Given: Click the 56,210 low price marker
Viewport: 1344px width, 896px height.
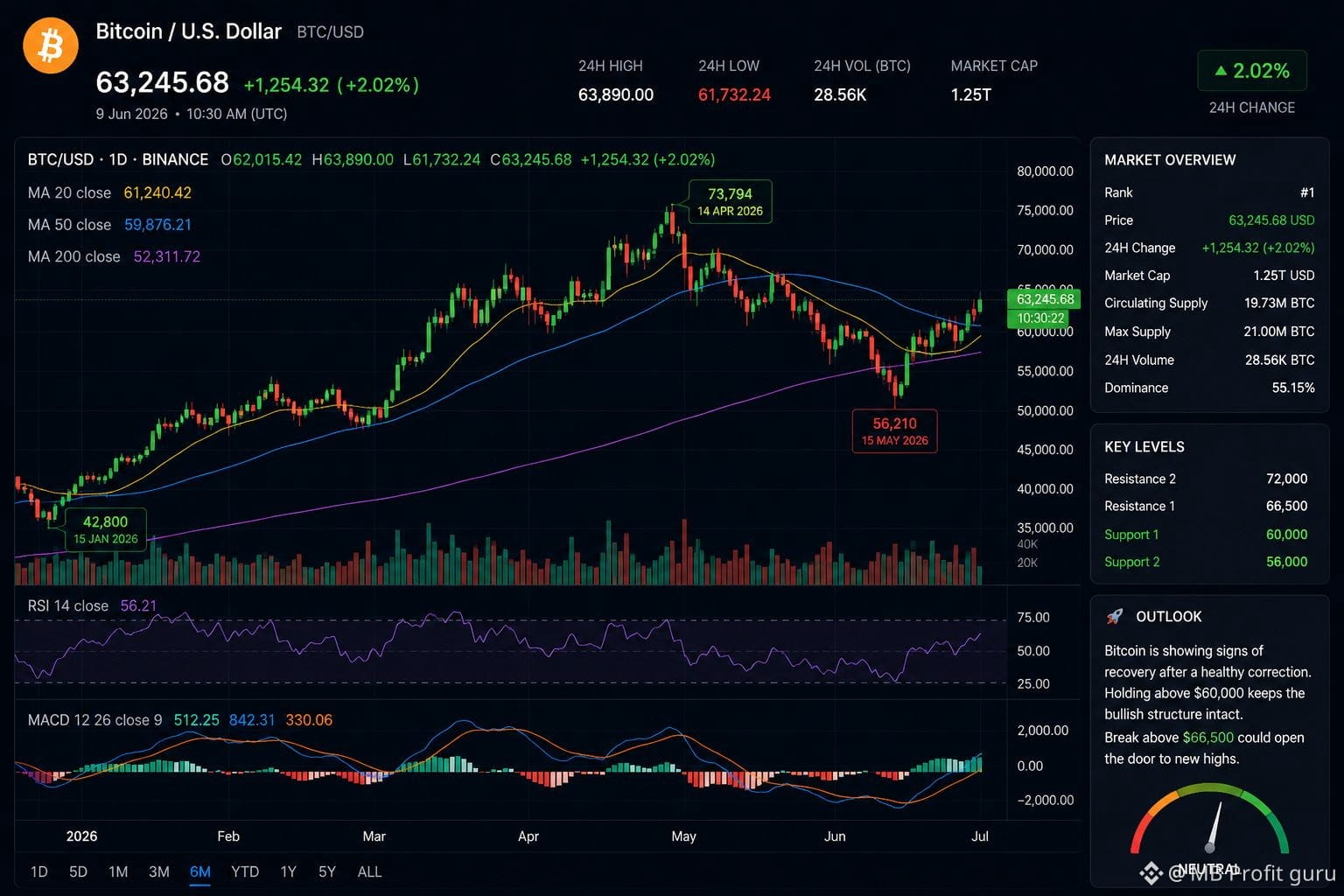Looking at the screenshot, I should 894,431.
